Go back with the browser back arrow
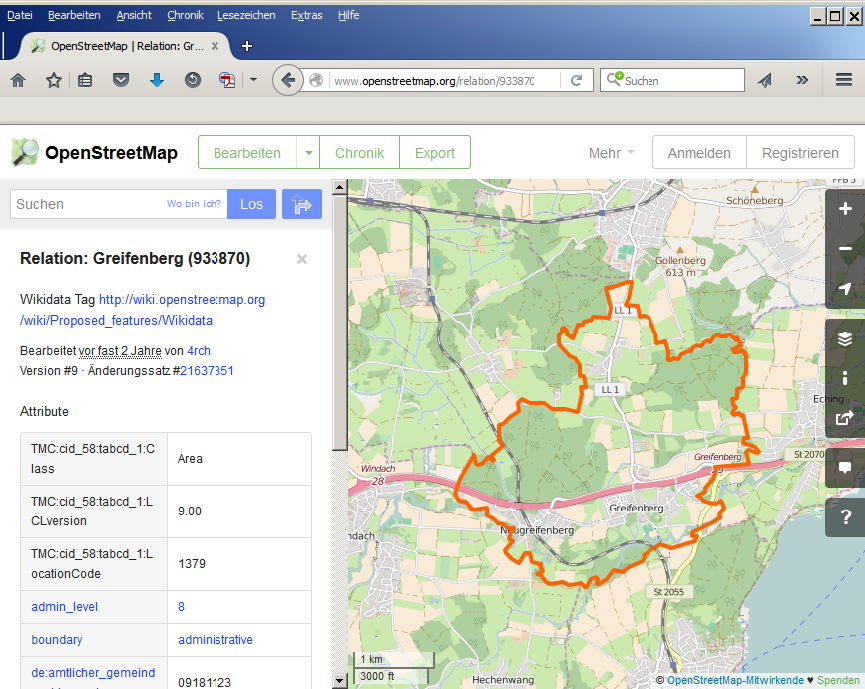The width and height of the screenshot is (865, 689). [x=287, y=81]
